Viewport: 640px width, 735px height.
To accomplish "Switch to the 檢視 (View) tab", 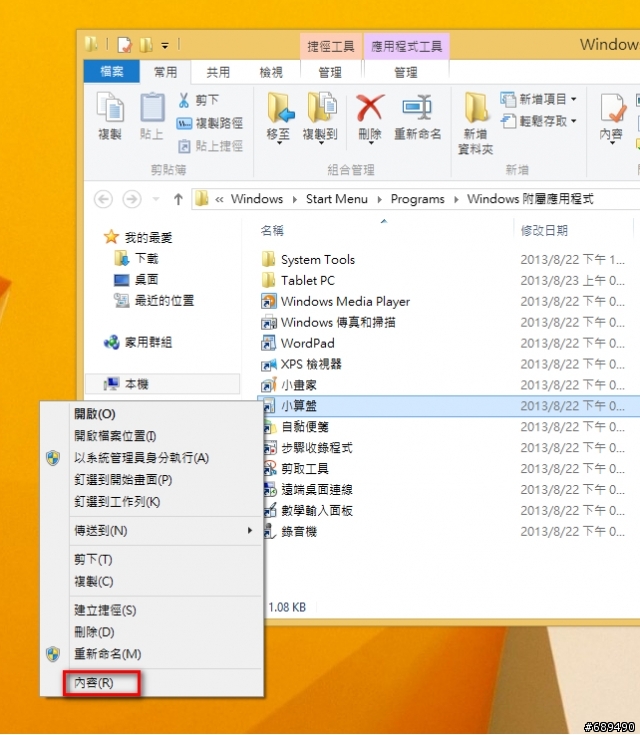I will click(x=271, y=72).
